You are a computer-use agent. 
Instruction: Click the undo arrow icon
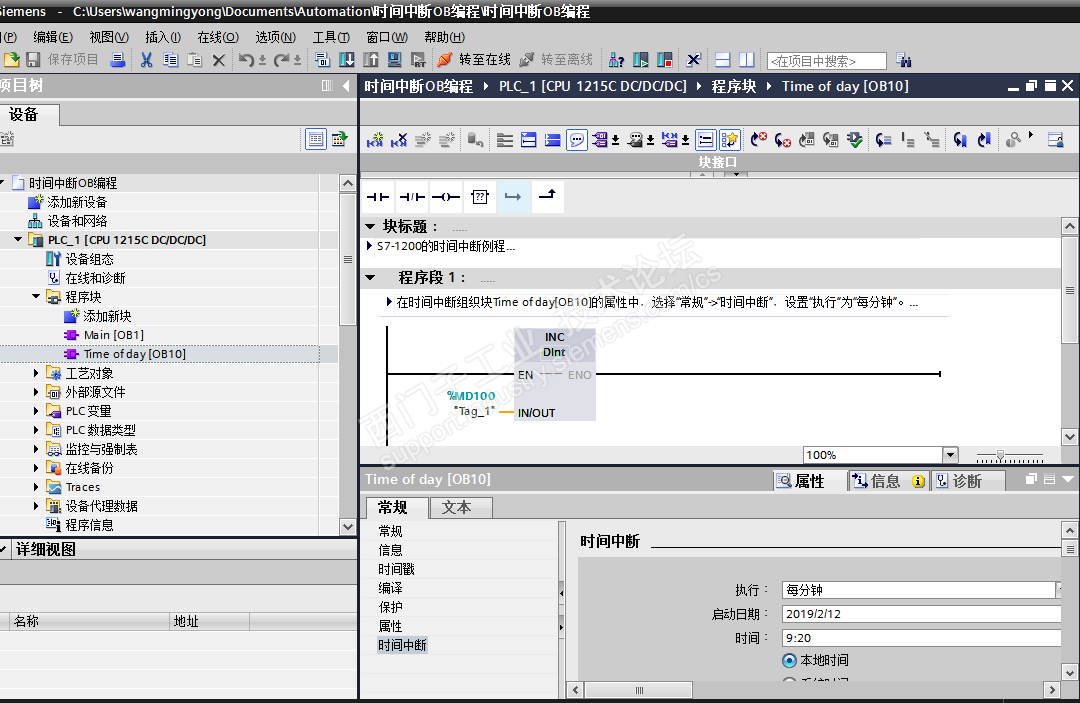(246, 60)
